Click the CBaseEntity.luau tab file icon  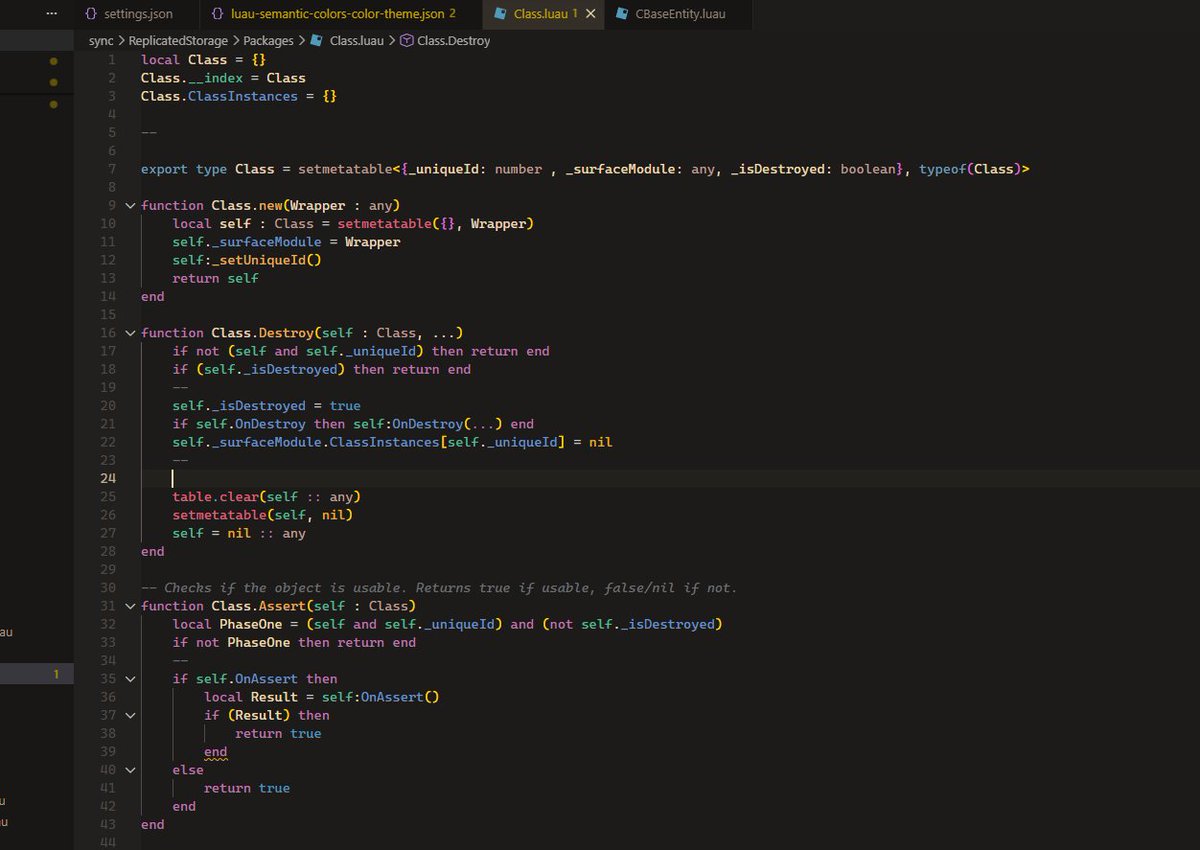coord(623,14)
